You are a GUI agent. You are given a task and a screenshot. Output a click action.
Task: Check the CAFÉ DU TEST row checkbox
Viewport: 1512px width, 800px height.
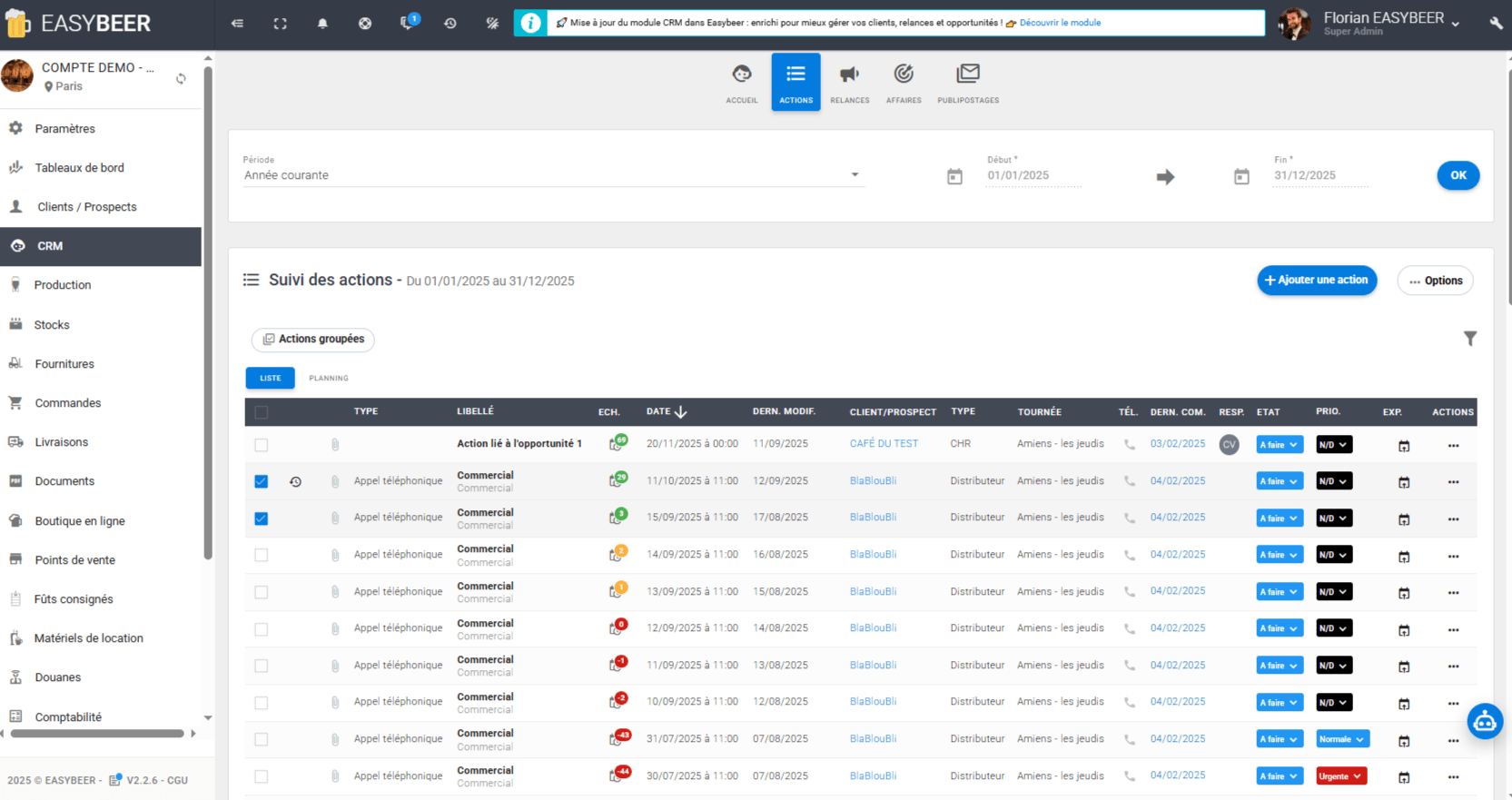262,445
